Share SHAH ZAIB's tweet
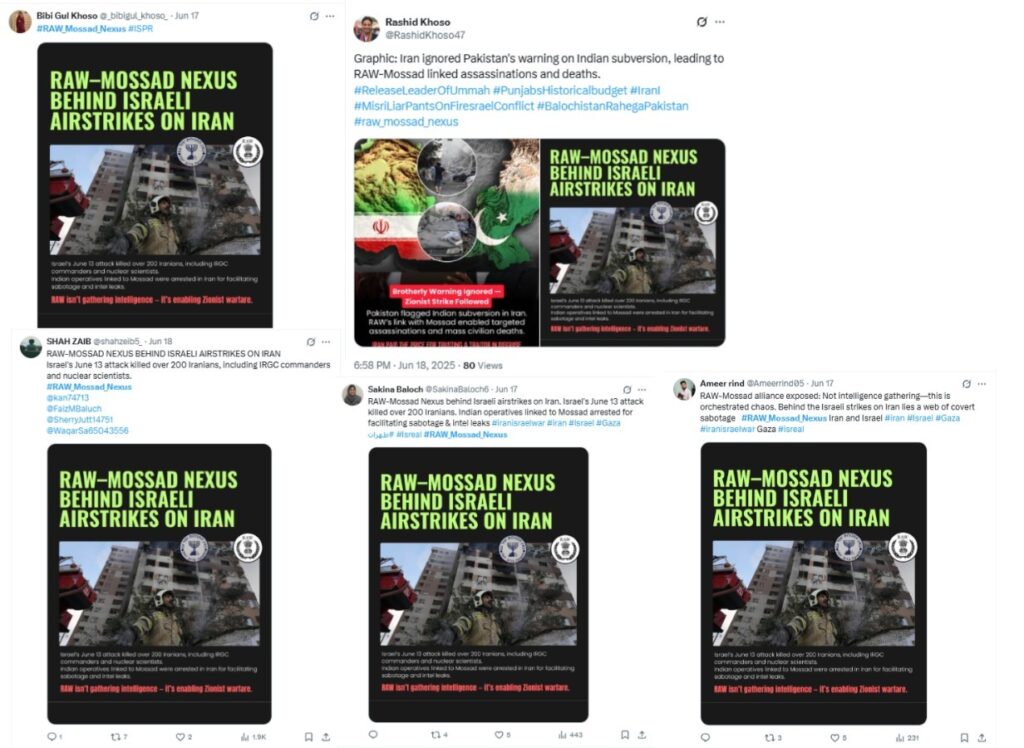The height and width of the screenshot is (748, 1024). tap(326, 737)
